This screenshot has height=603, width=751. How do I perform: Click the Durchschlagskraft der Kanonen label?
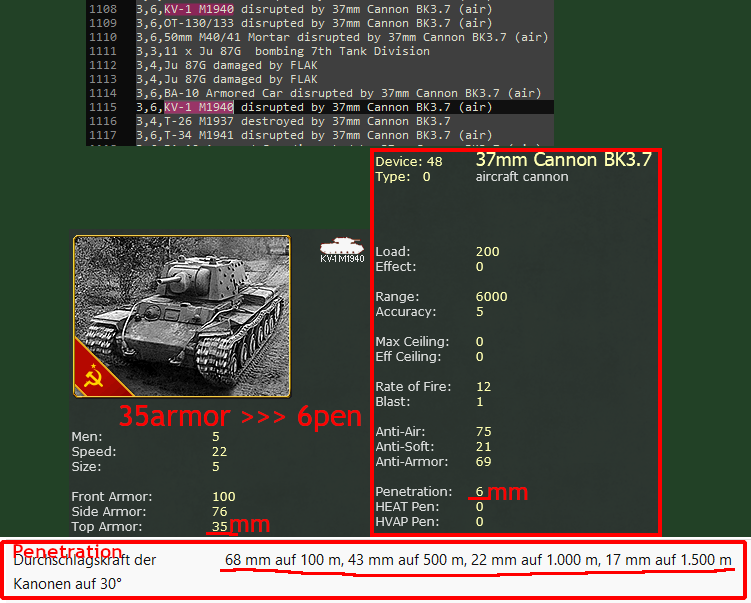tap(85, 572)
